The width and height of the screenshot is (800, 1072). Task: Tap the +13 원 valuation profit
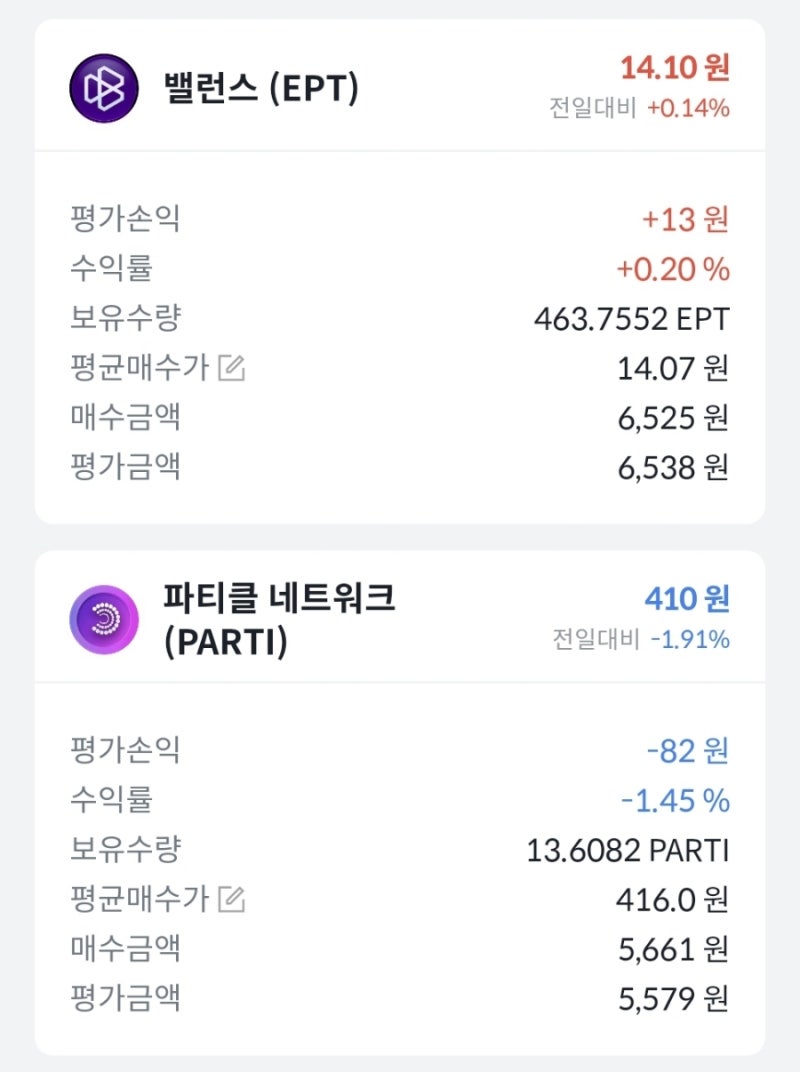(685, 219)
